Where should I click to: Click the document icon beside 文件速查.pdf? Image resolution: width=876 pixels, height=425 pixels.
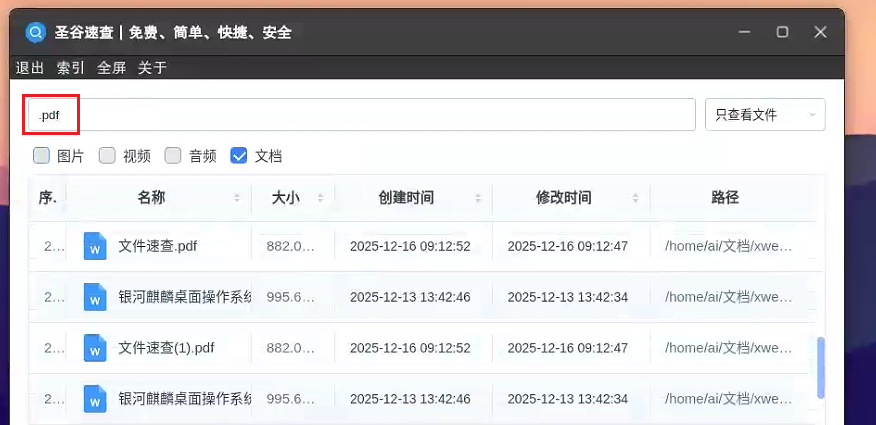click(95, 246)
